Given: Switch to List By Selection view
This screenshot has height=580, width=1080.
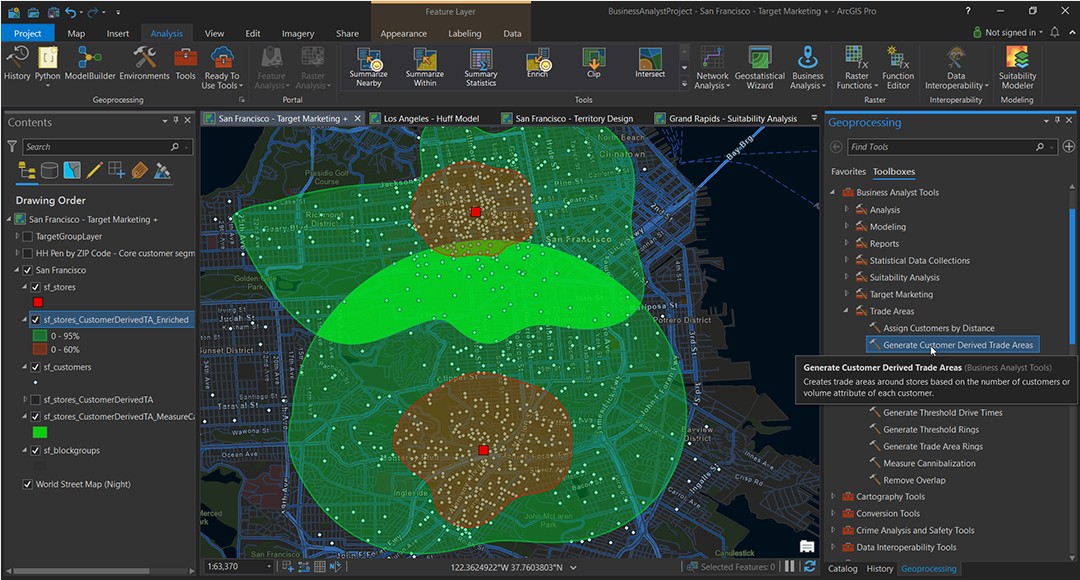Looking at the screenshot, I should [72, 170].
